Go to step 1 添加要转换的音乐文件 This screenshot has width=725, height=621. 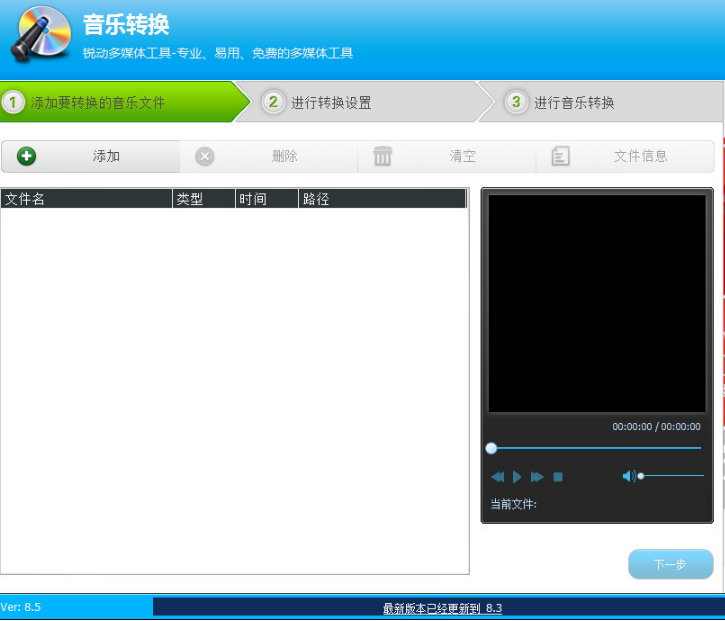coord(98,102)
